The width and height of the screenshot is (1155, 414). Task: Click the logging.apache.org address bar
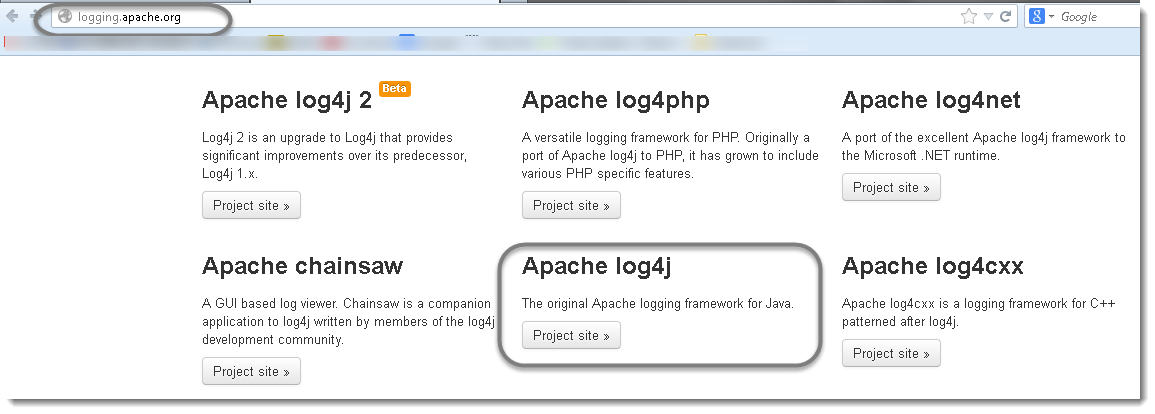click(x=508, y=16)
